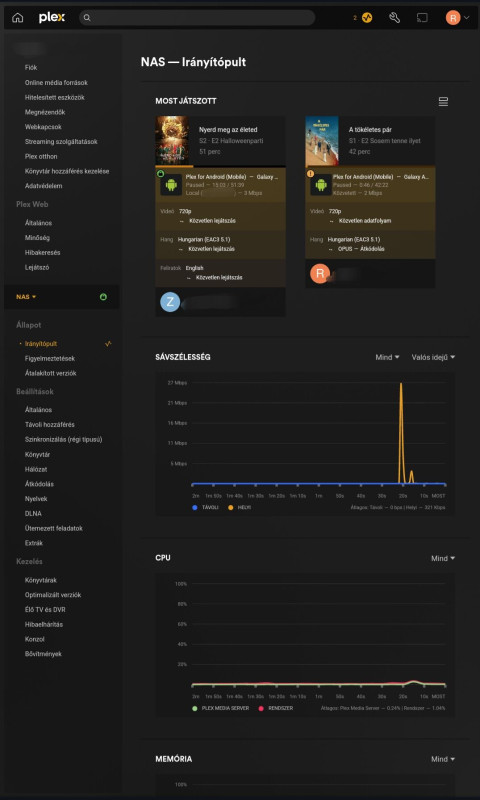This screenshot has height=800, width=480.
Task: Click the Android icon in second session
Action: tap(321, 185)
